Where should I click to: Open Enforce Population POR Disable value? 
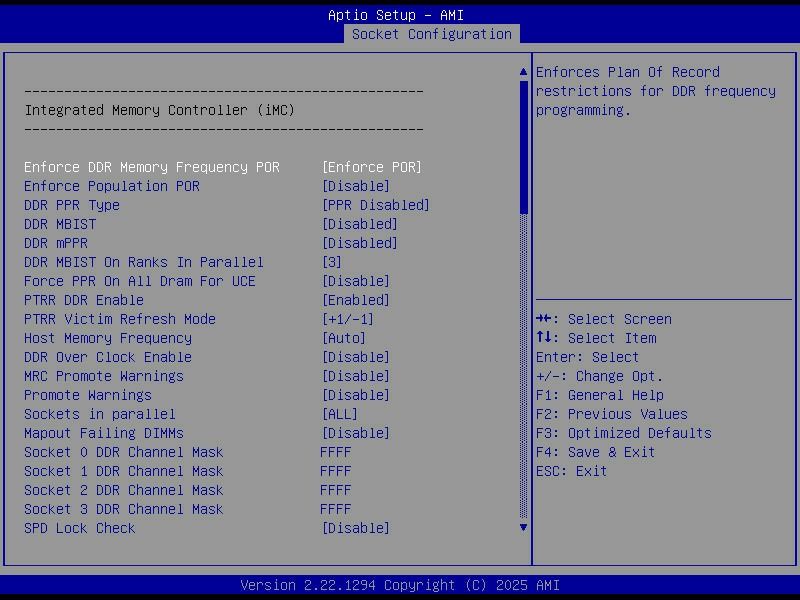[x=356, y=186]
